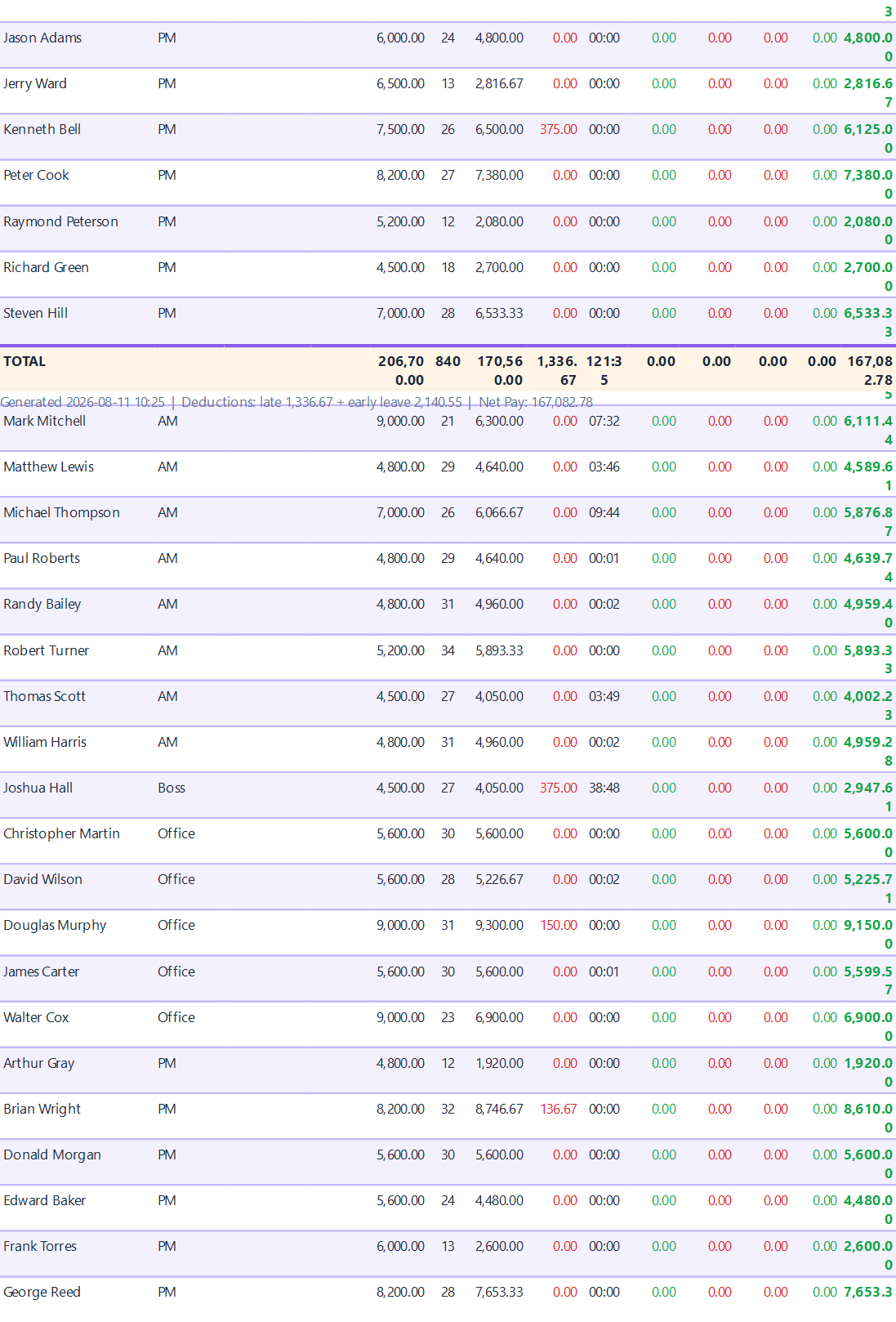Select the William Harris name cell
The width and height of the screenshot is (896, 1322).
(45, 742)
